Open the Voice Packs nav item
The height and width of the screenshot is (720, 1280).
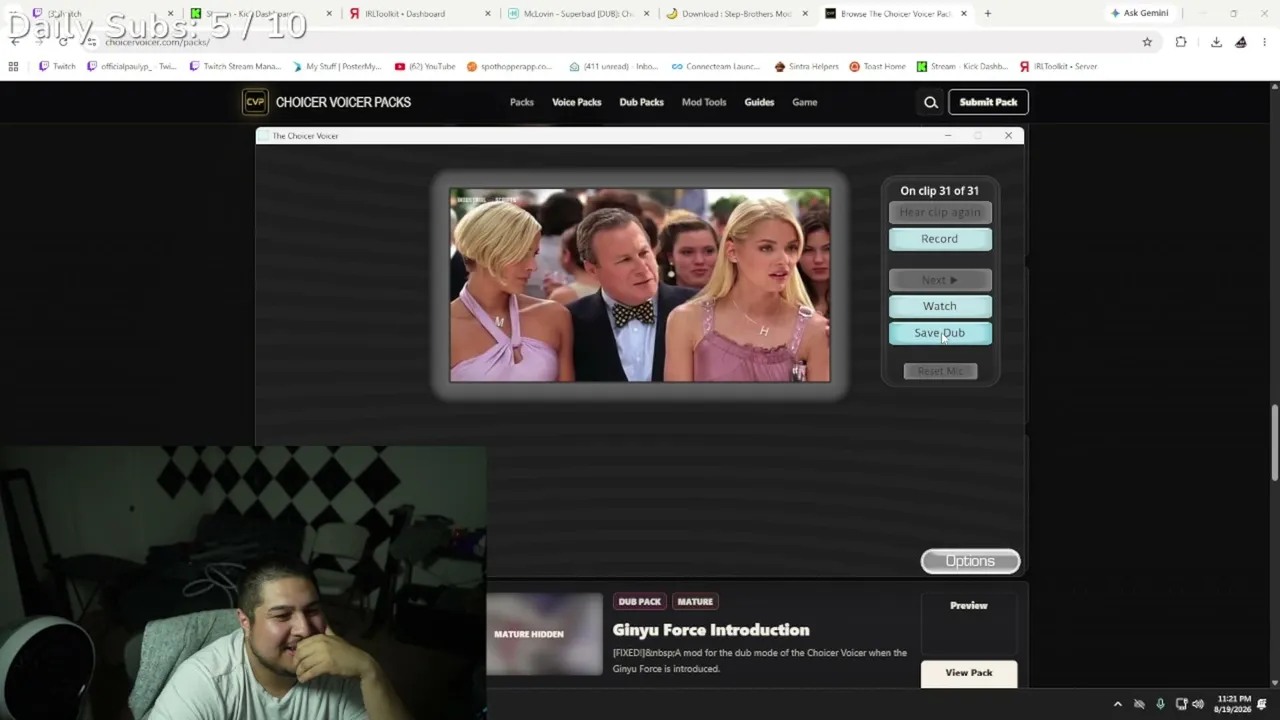click(x=577, y=102)
